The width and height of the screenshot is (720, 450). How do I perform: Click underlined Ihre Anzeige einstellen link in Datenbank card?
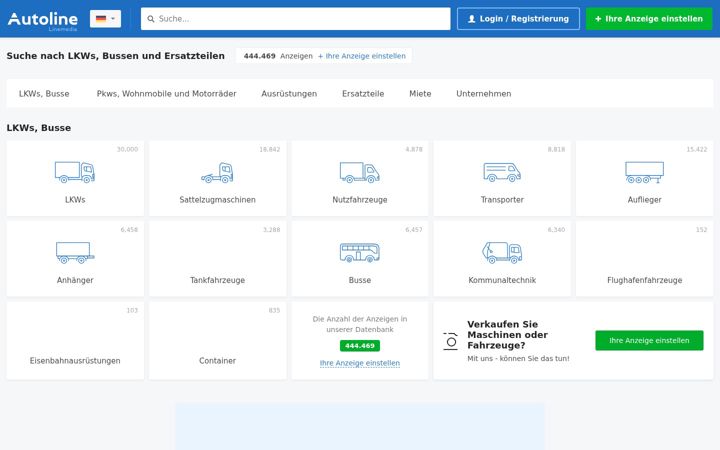coord(360,363)
